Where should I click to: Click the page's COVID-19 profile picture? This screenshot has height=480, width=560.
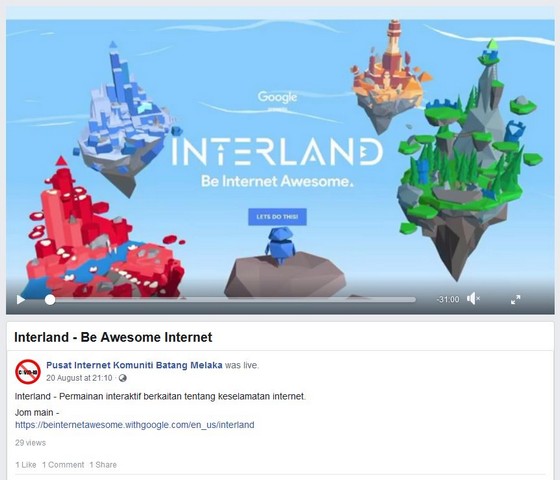click(x=28, y=372)
